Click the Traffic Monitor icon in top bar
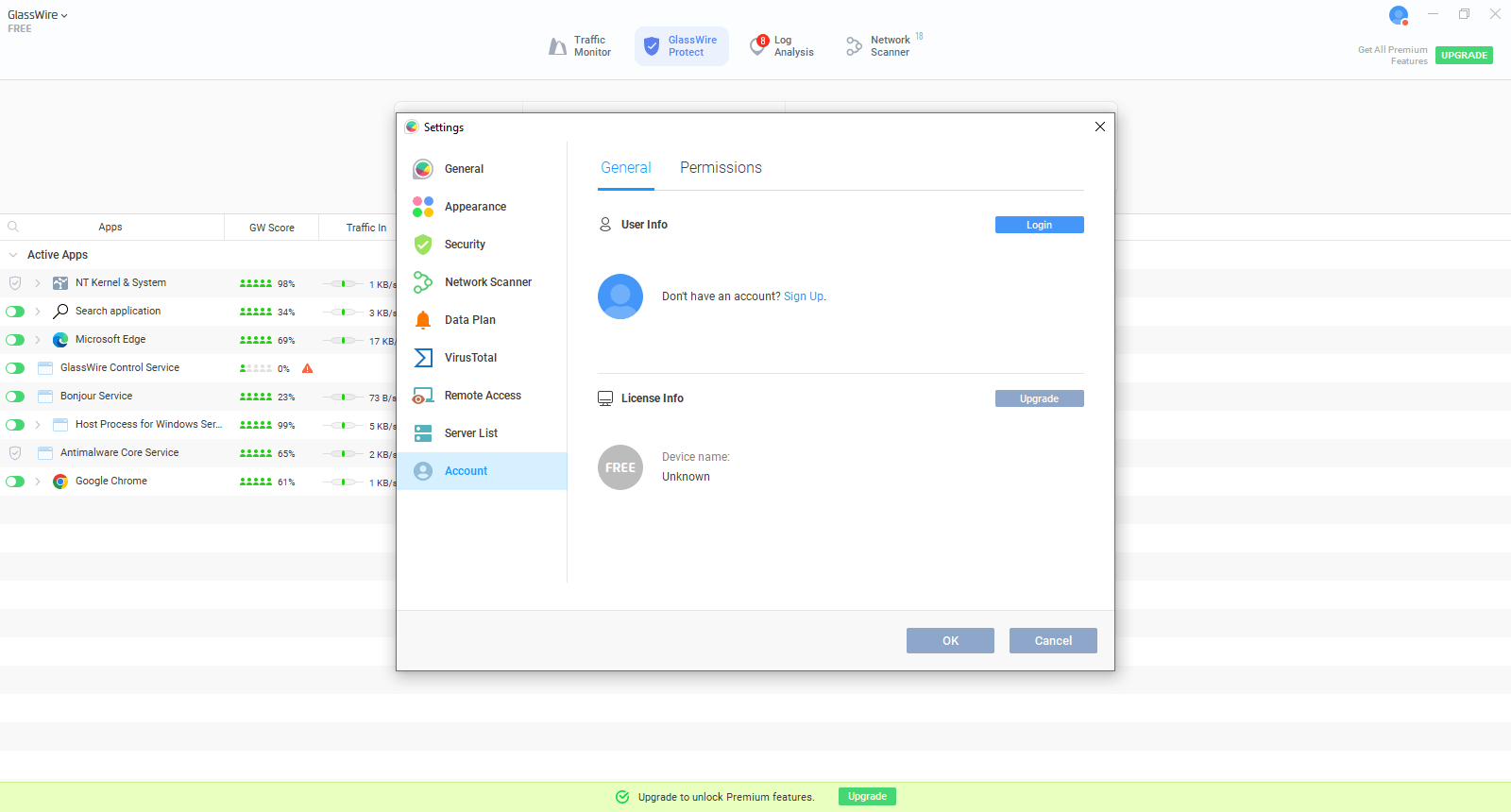1511x812 pixels. tap(558, 46)
